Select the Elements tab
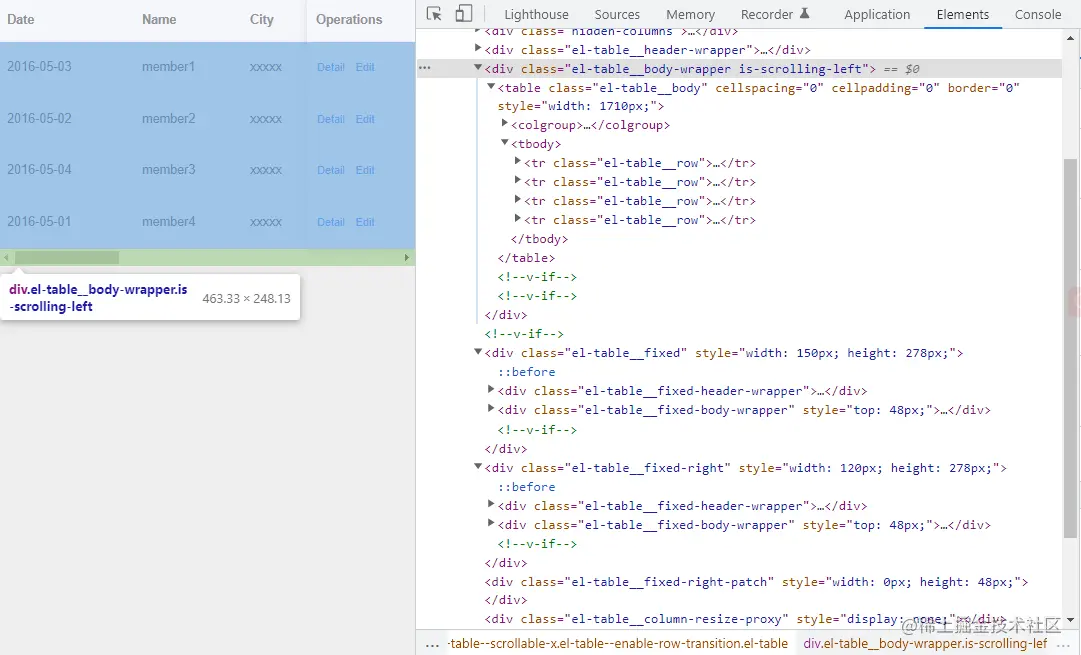This screenshot has height=655, width=1081. click(962, 14)
